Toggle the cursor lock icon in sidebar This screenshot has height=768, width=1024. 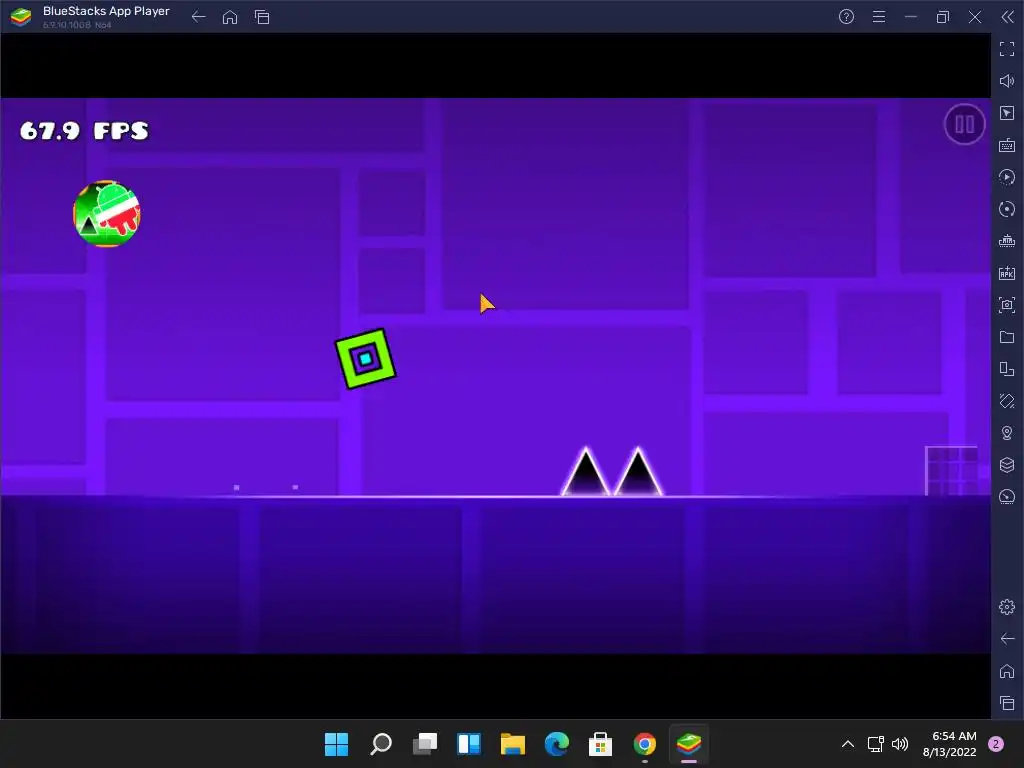(x=1007, y=113)
